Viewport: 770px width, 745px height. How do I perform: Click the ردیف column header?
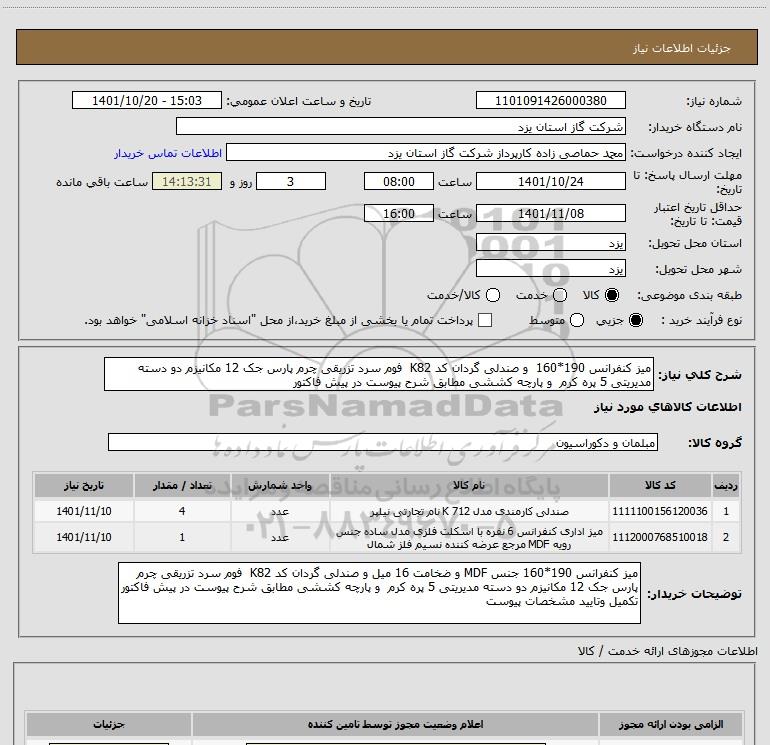(x=726, y=485)
